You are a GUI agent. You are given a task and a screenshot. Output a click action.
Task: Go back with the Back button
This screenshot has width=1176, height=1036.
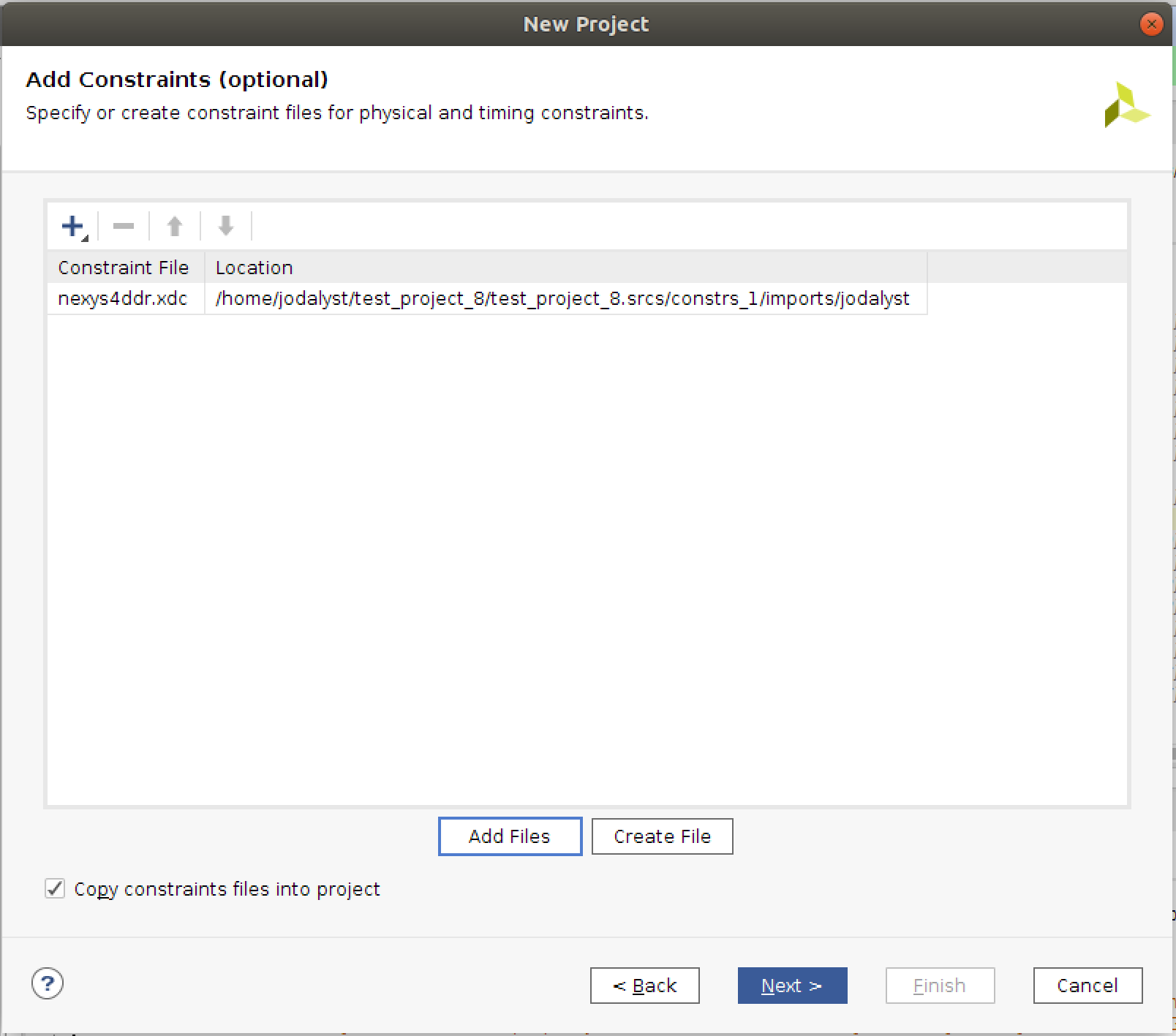[x=644, y=986]
